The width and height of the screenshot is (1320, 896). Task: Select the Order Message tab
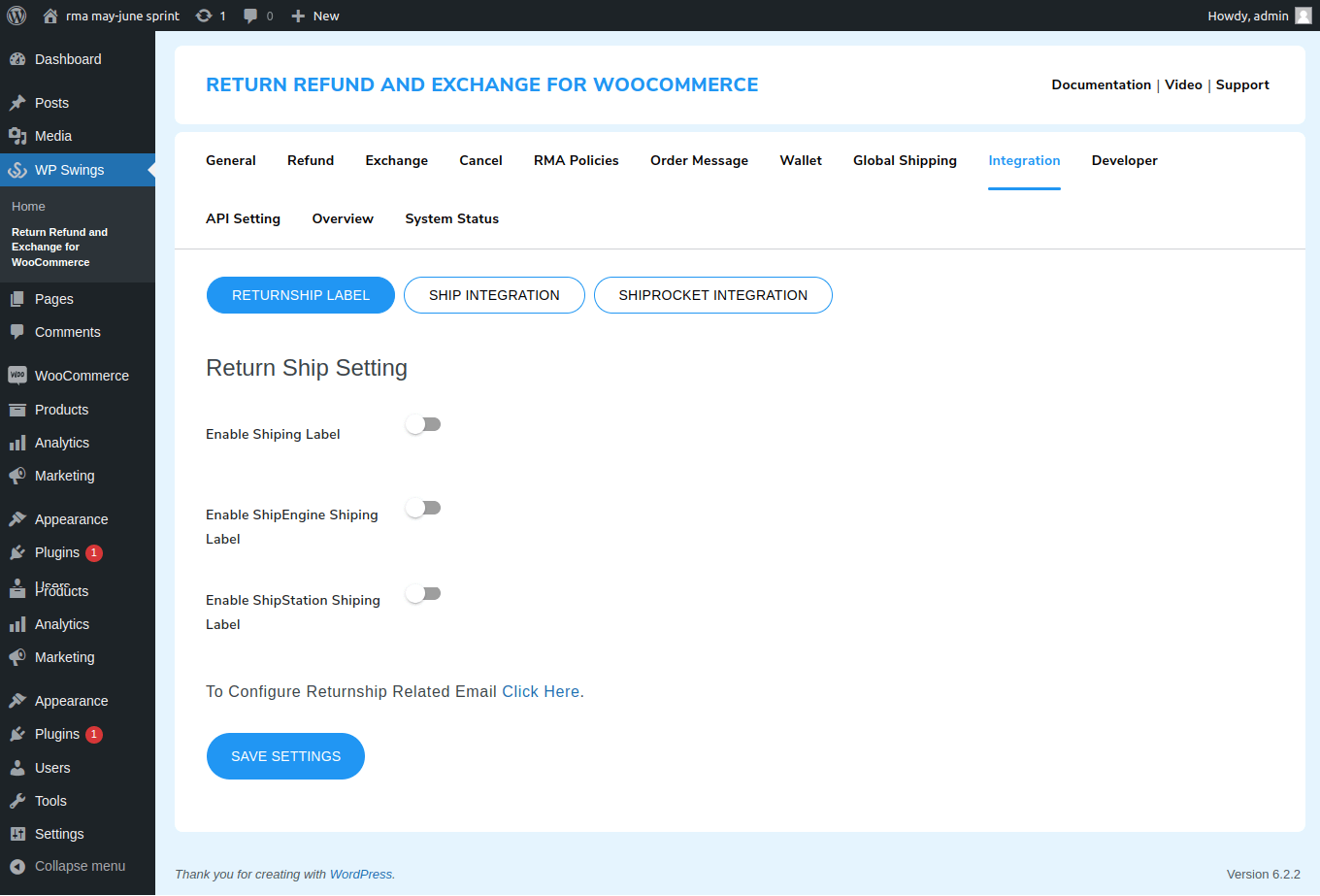tap(699, 160)
